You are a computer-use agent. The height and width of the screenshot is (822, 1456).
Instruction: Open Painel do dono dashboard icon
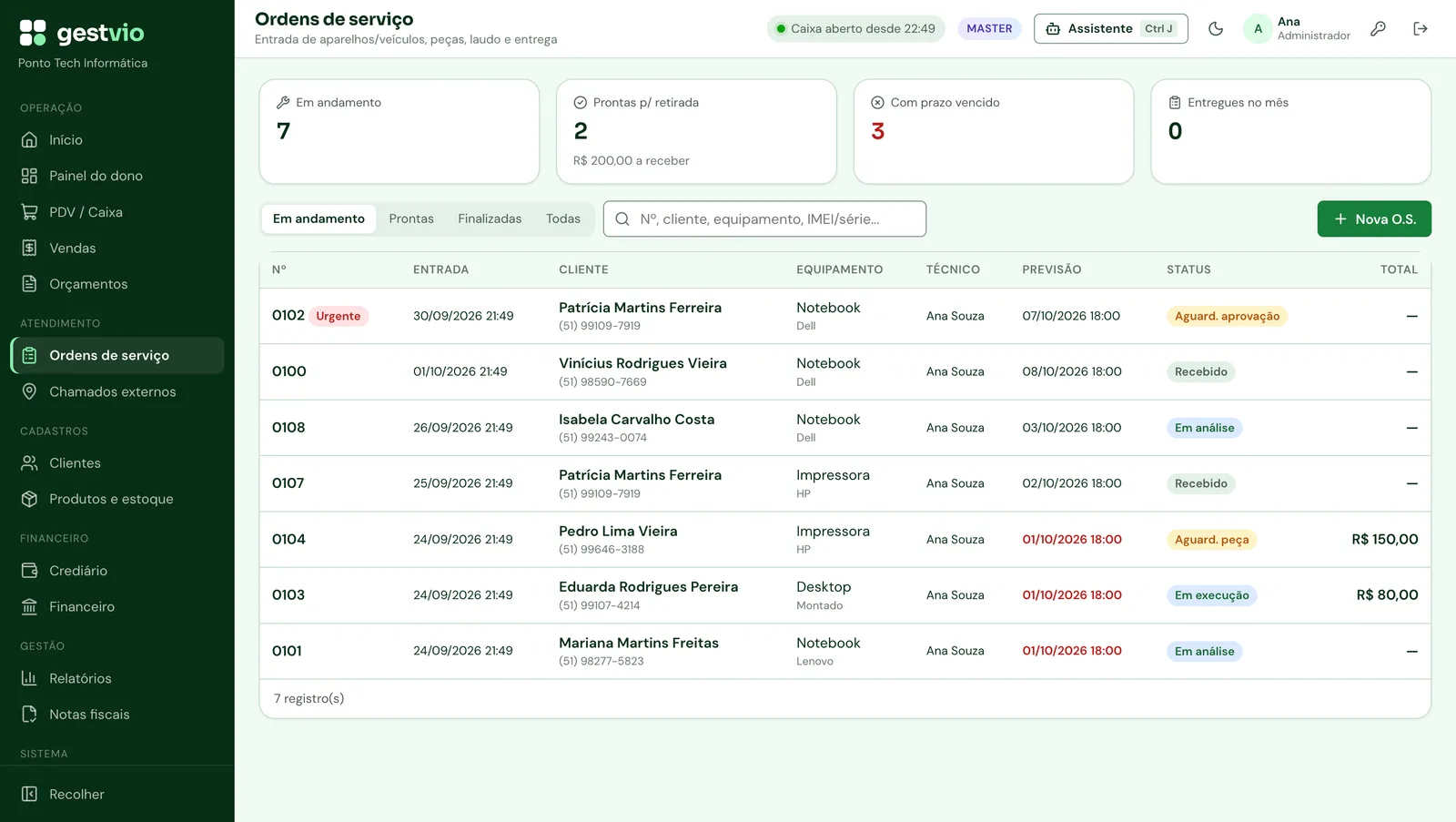pyautogui.click(x=29, y=176)
